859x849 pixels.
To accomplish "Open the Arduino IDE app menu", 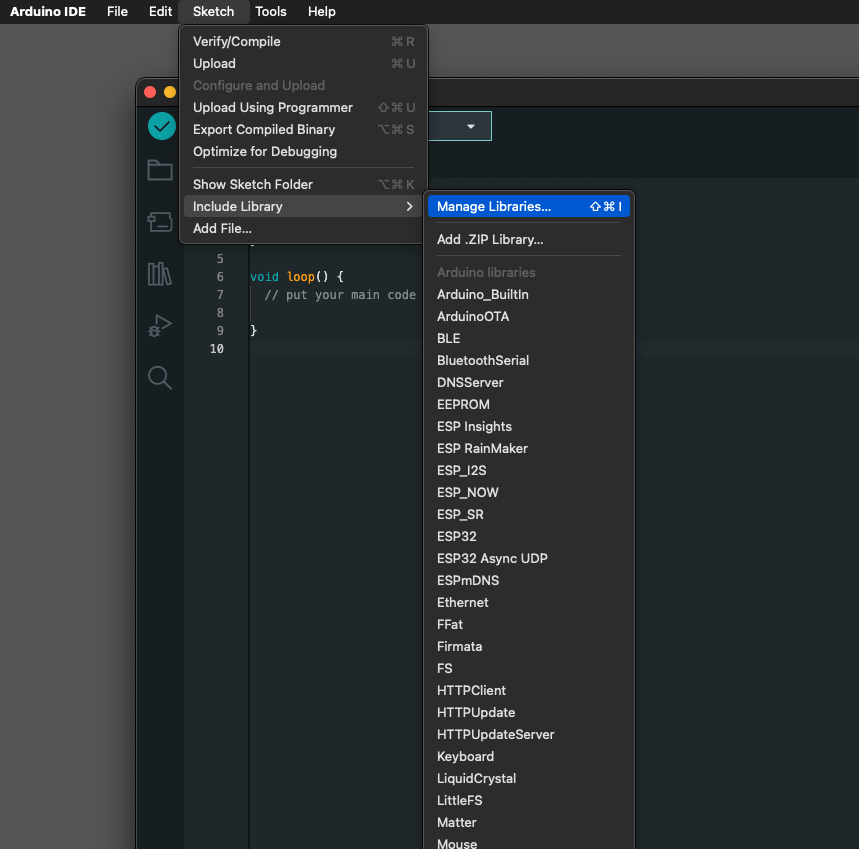I will tap(48, 12).
